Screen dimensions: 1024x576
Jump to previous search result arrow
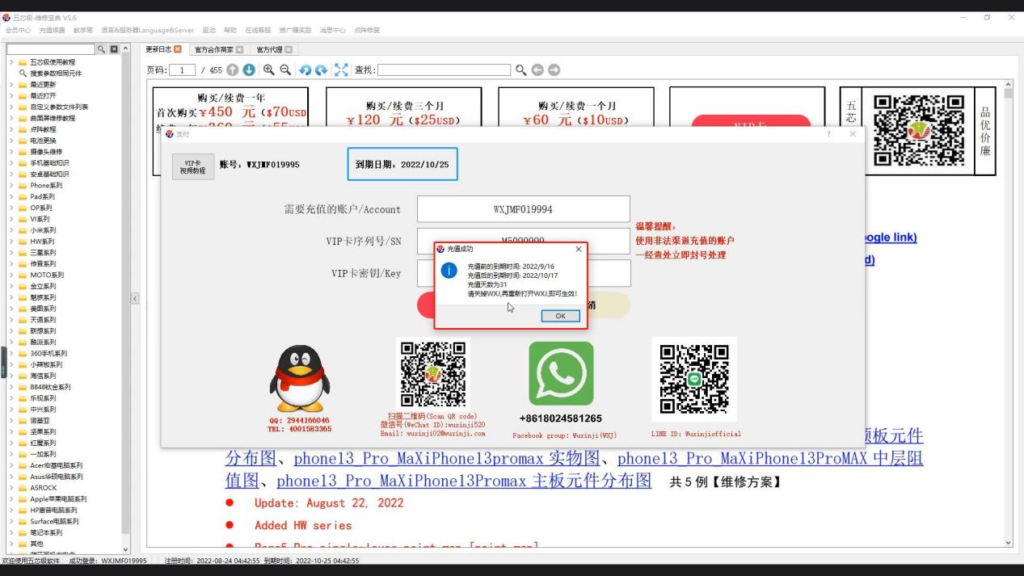tap(537, 70)
